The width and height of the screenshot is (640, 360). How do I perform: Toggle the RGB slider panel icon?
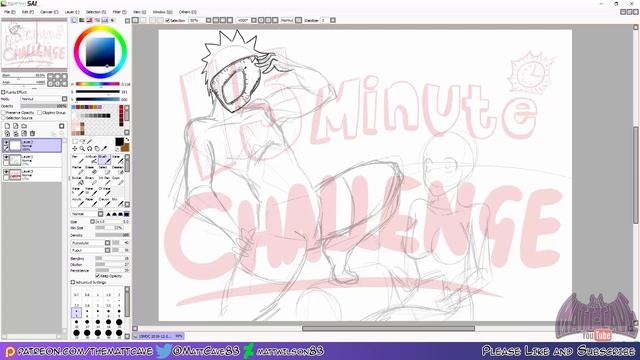(82, 20)
